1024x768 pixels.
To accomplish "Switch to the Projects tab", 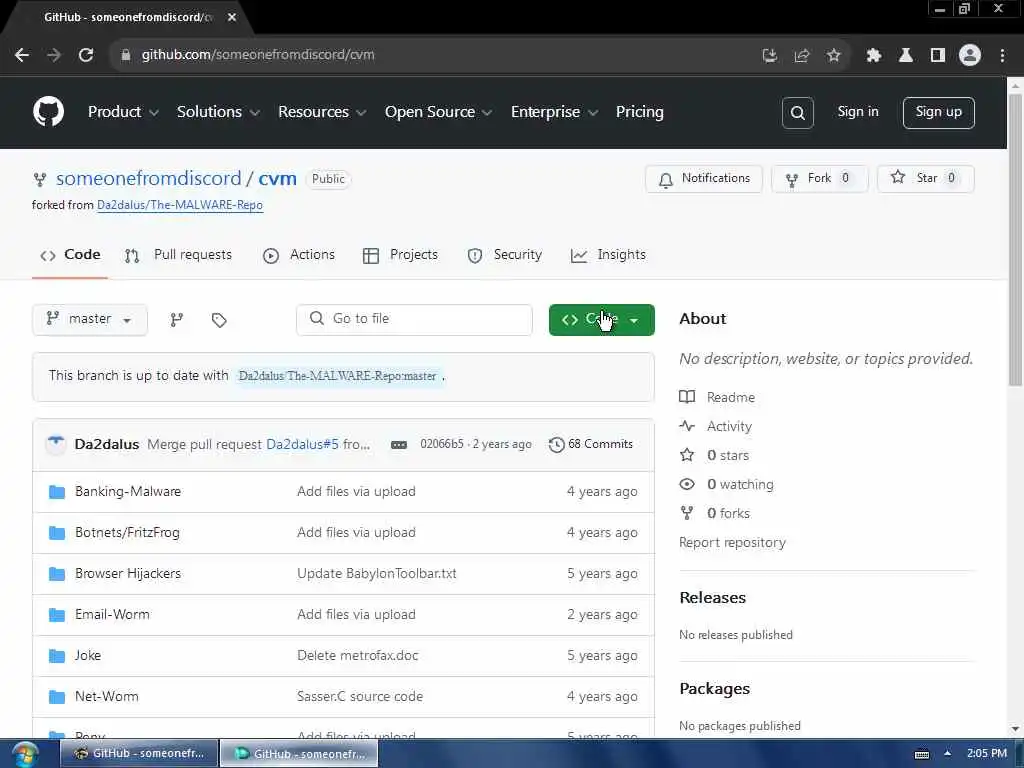I will (400, 255).
